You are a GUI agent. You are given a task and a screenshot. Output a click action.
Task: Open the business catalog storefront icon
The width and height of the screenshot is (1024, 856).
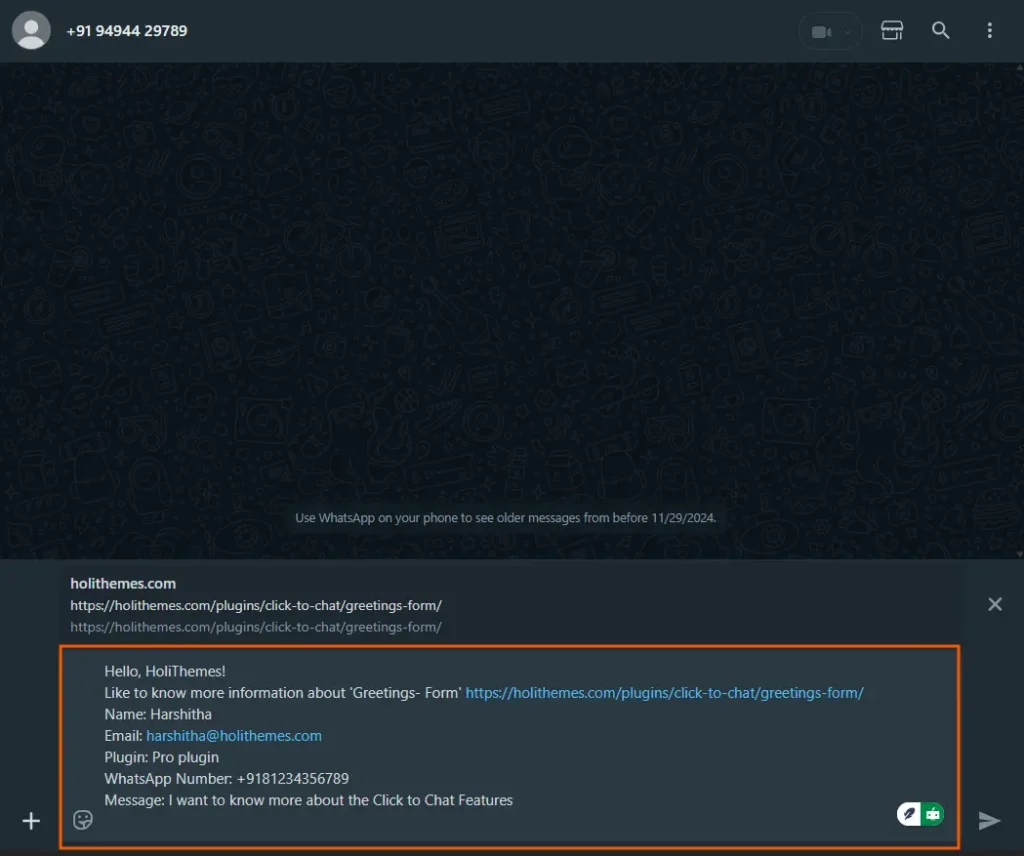coord(892,30)
